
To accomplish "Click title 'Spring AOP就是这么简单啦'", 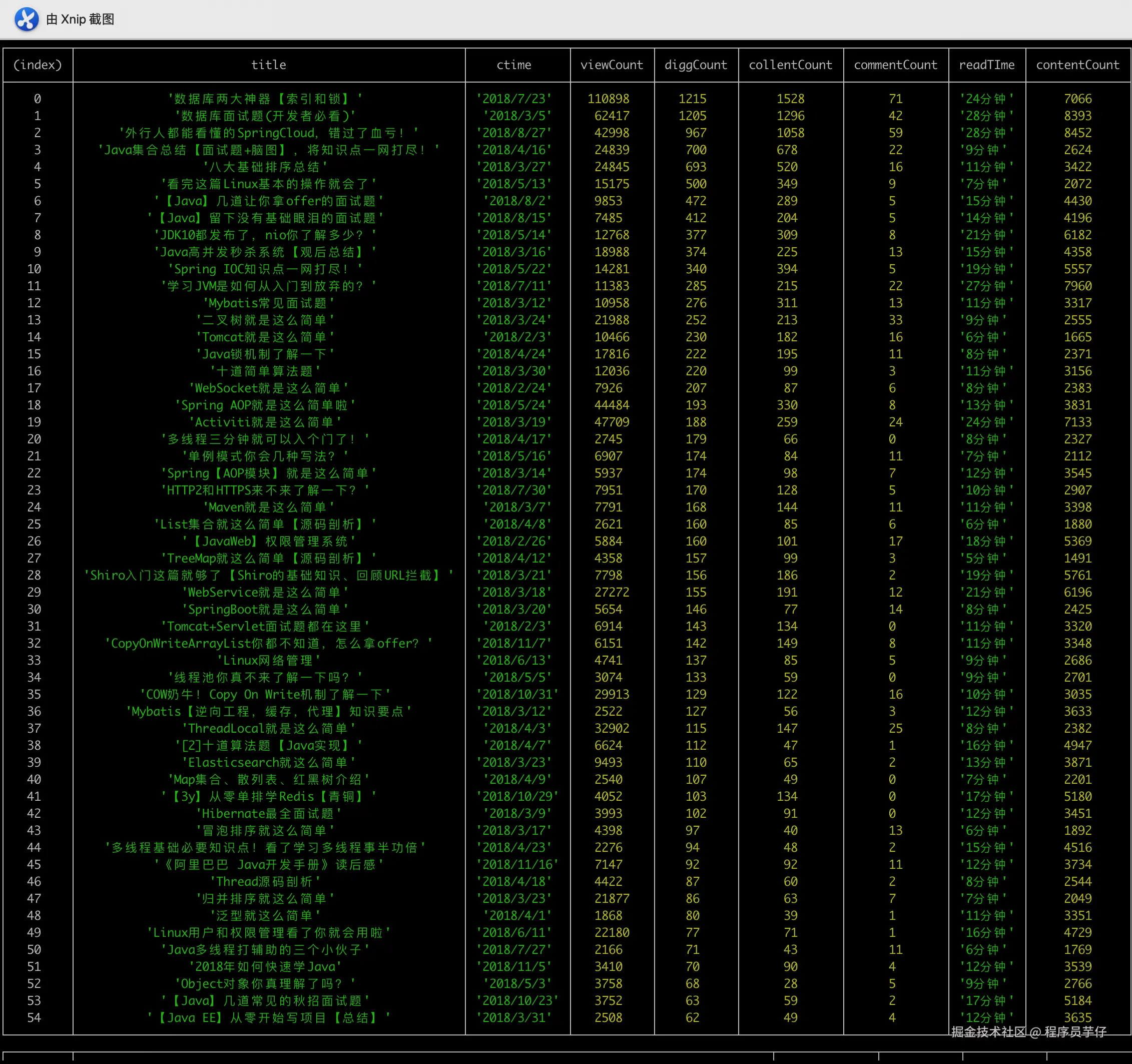I will click(265, 405).
